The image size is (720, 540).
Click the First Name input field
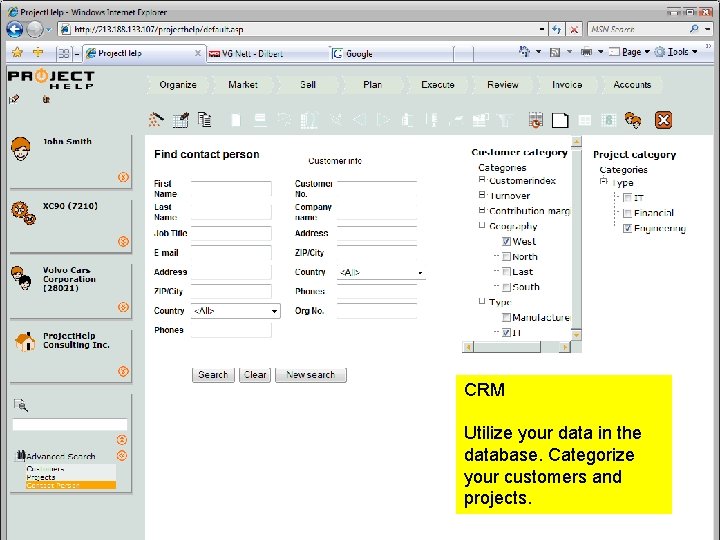(231, 189)
